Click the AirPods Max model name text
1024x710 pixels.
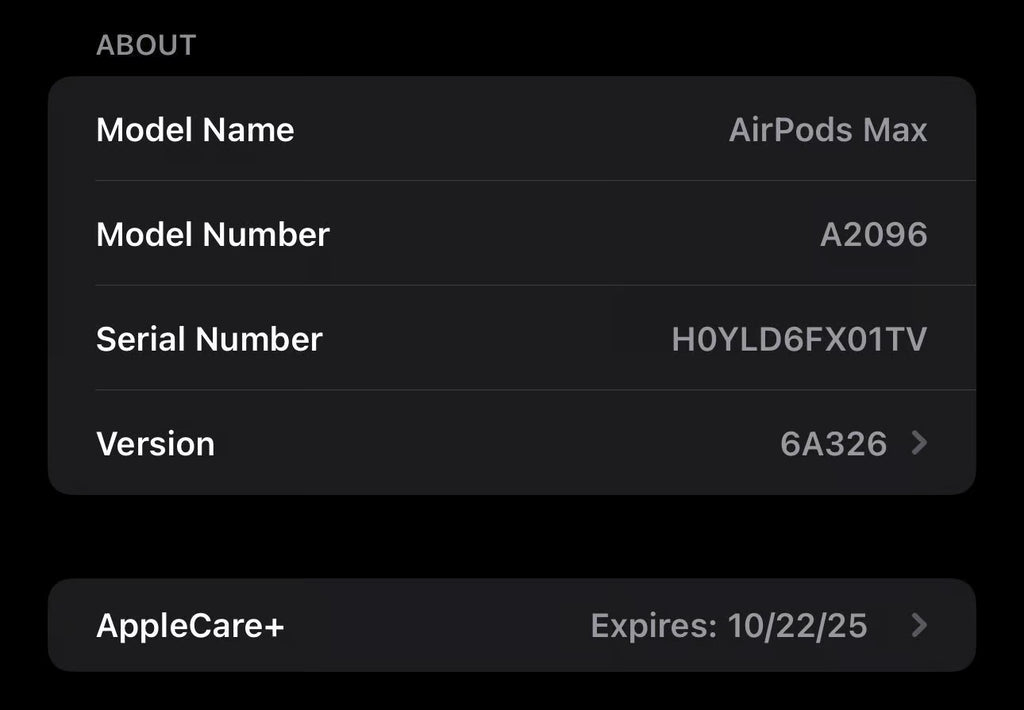(x=828, y=130)
